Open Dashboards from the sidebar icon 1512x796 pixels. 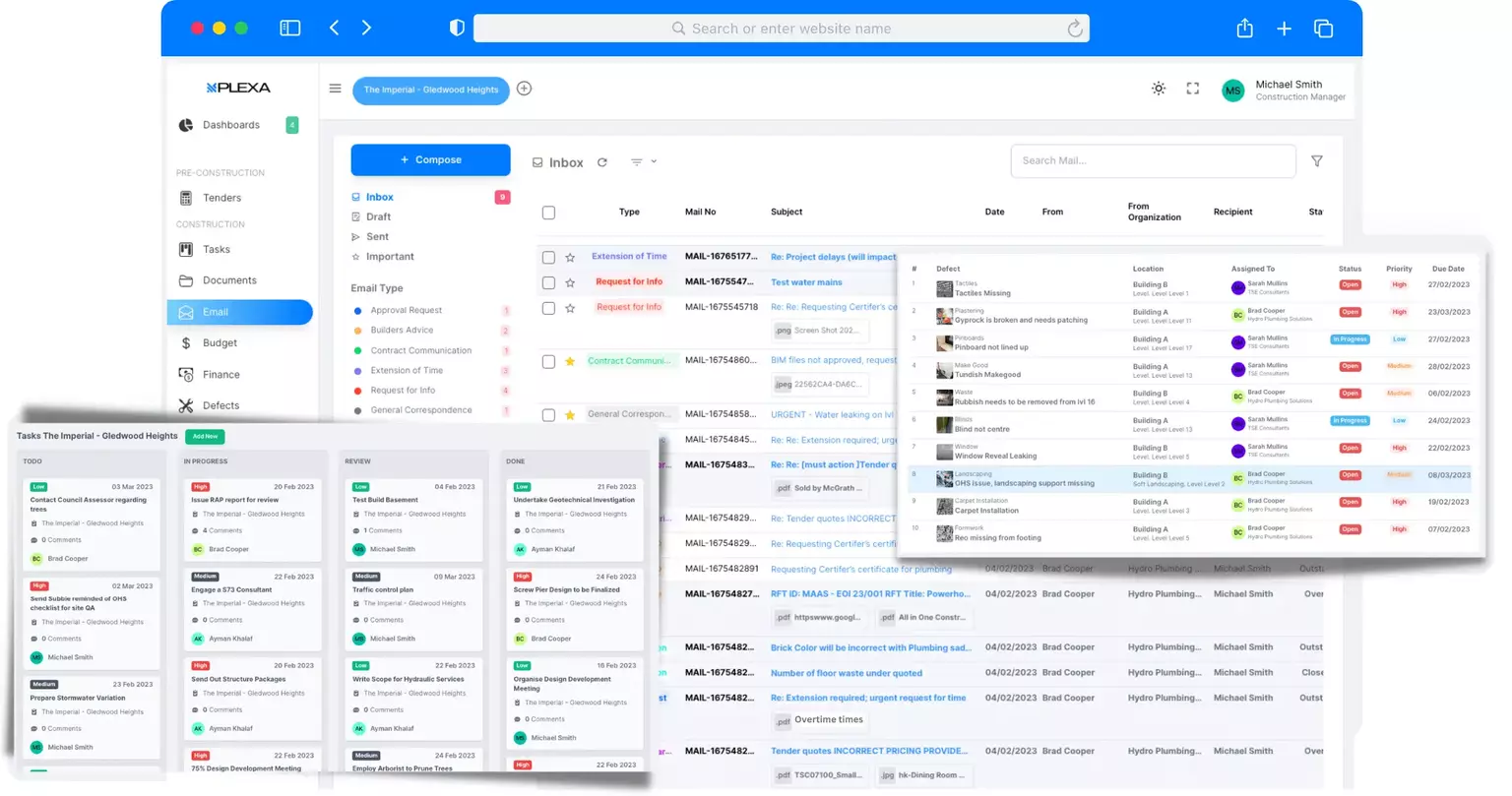(x=186, y=124)
